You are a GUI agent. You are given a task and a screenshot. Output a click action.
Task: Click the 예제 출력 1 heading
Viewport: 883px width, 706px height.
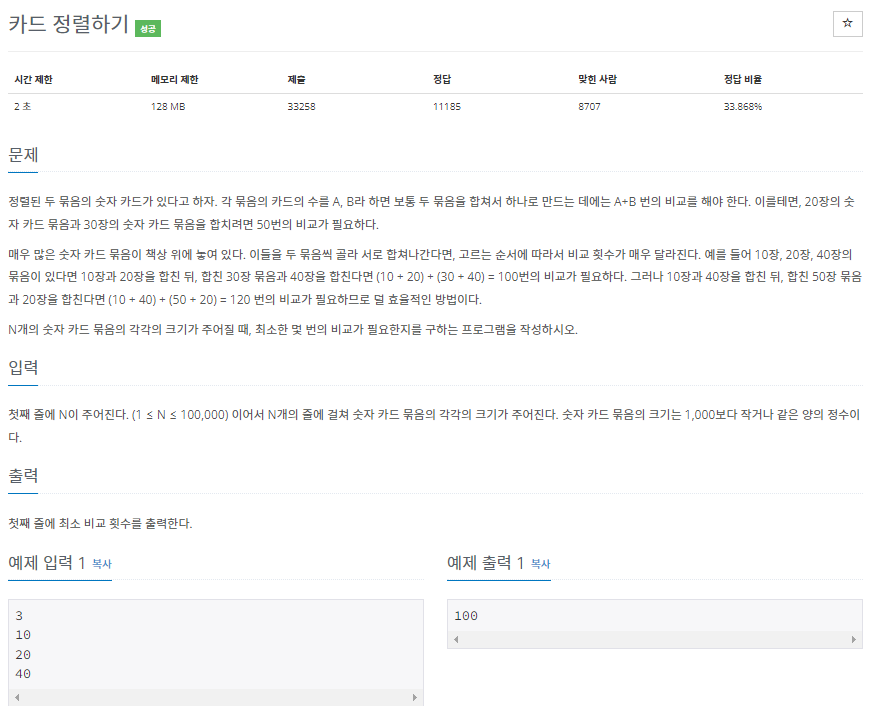click(x=485, y=562)
